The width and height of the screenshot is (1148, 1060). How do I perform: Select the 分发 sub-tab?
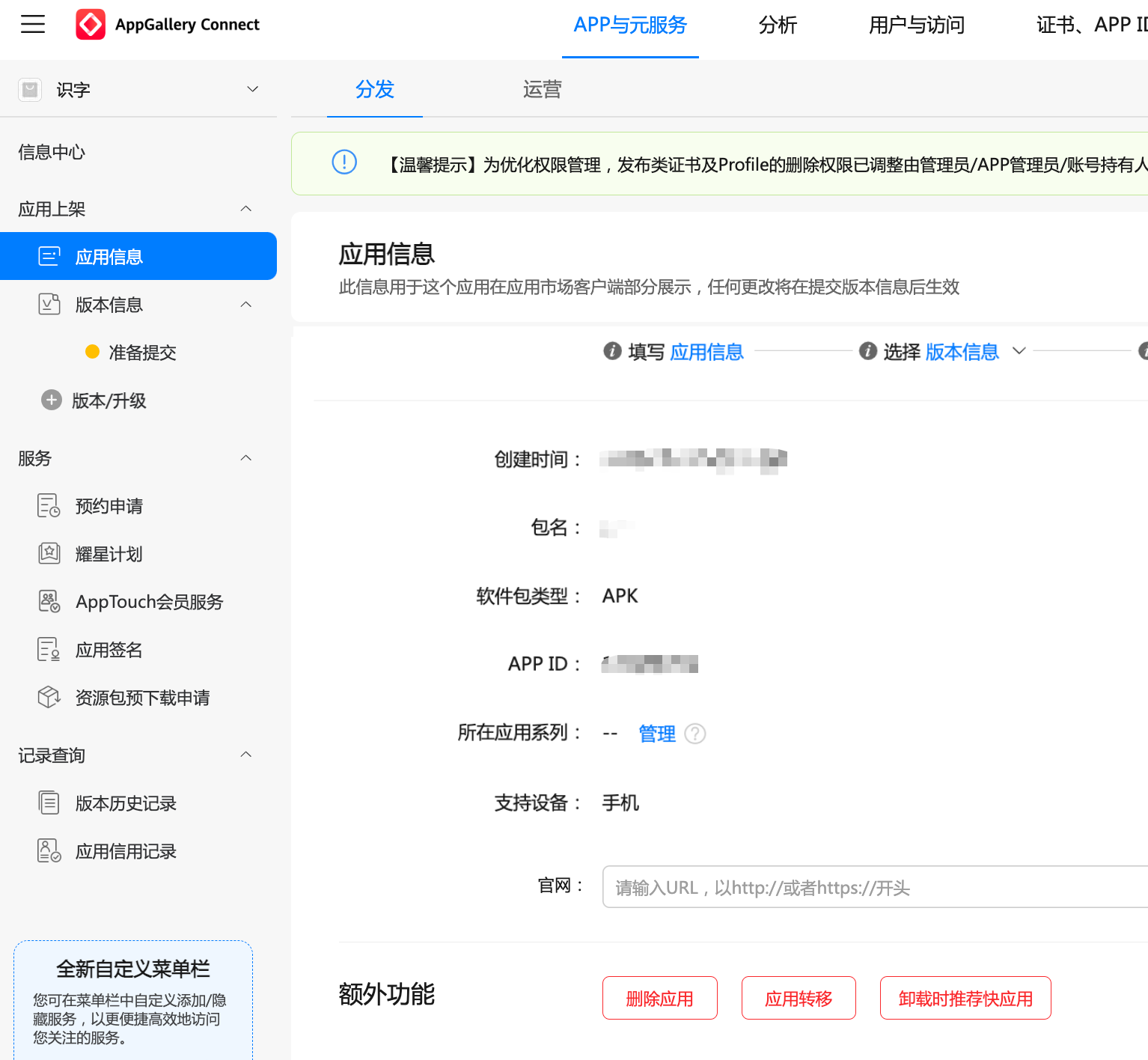pos(375,89)
